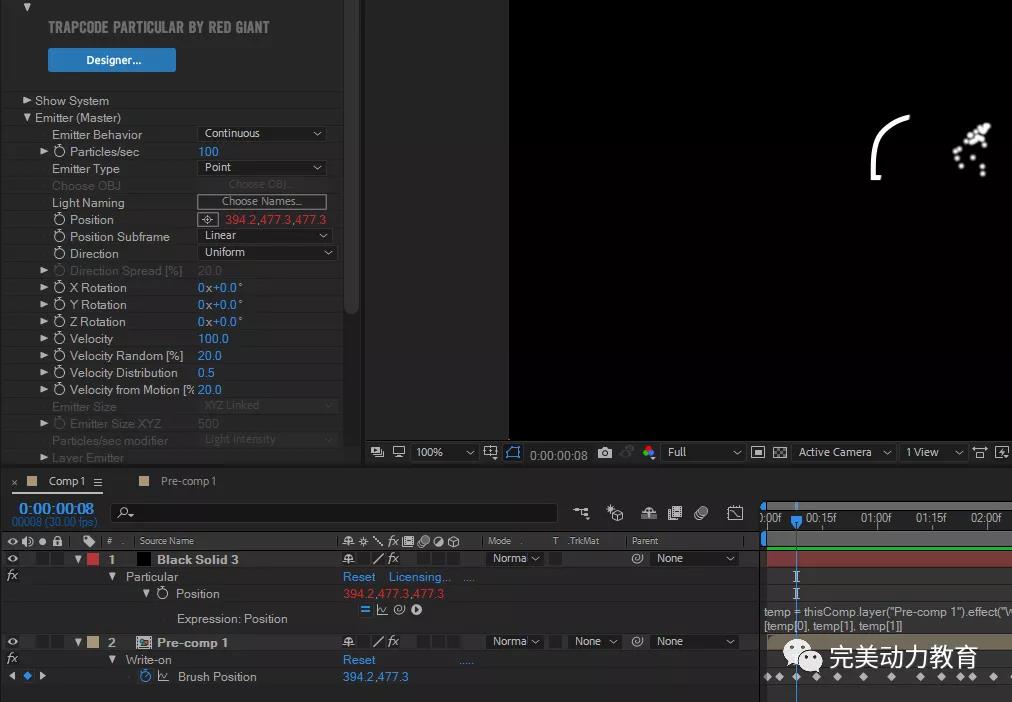Viewport: 1012px width, 702px height.
Task: Hide the Black Solid 3 layer
Action: click(13, 559)
